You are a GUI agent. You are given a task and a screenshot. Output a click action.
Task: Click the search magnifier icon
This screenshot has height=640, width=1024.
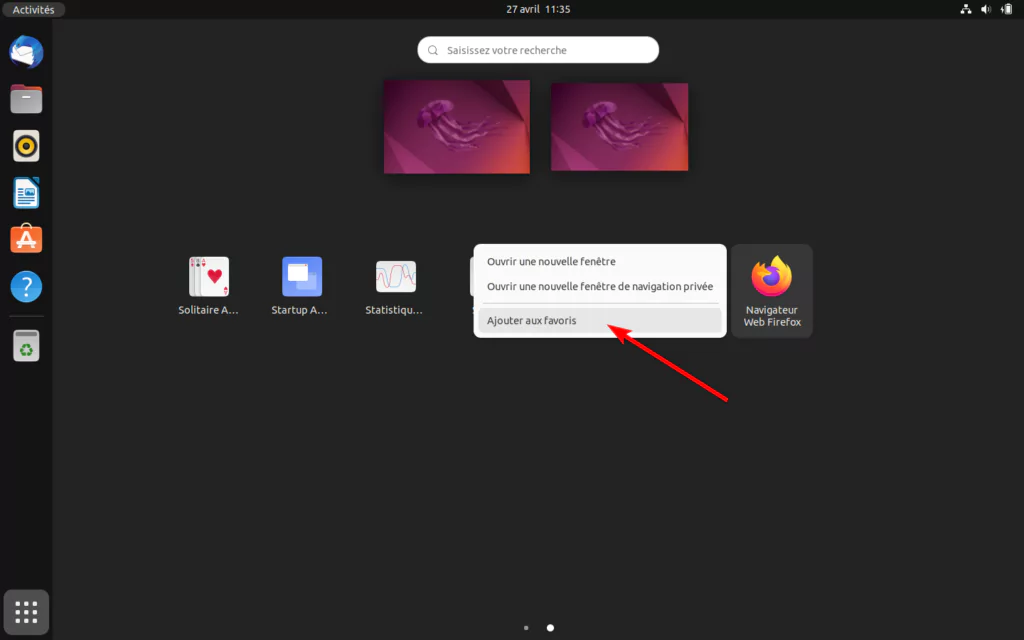point(433,50)
